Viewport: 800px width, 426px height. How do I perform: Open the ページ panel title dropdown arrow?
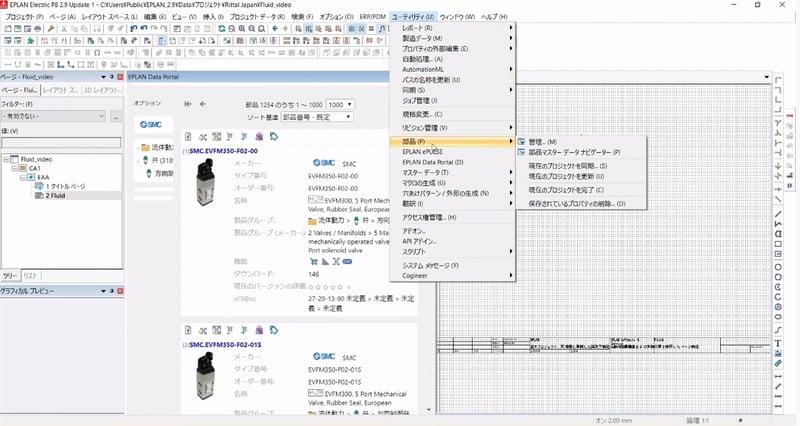[103, 77]
